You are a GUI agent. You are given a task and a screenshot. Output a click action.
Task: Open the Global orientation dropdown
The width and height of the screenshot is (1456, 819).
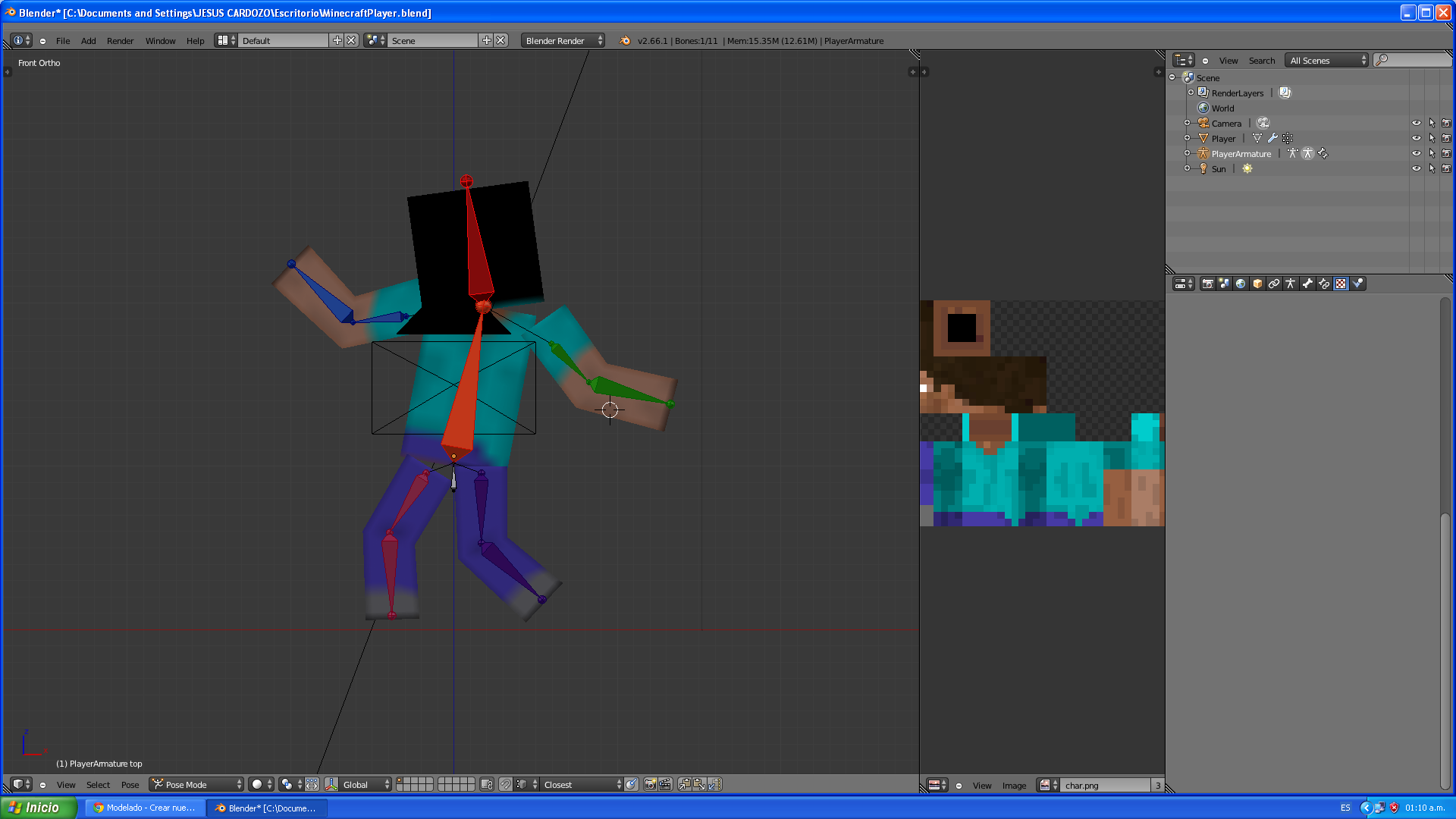pyautogui.click(x=366, y=784)
